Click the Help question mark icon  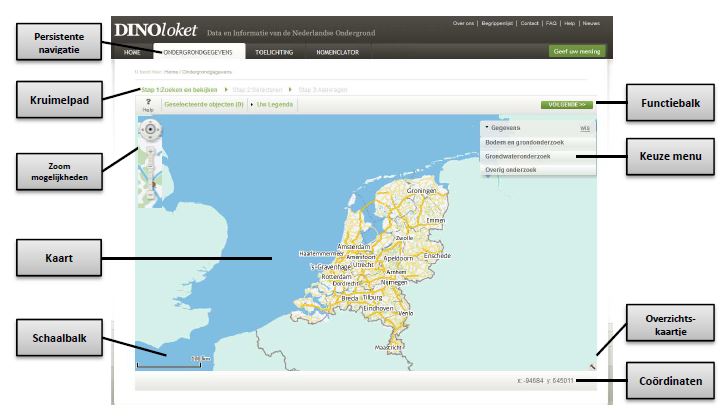[147, 103]
